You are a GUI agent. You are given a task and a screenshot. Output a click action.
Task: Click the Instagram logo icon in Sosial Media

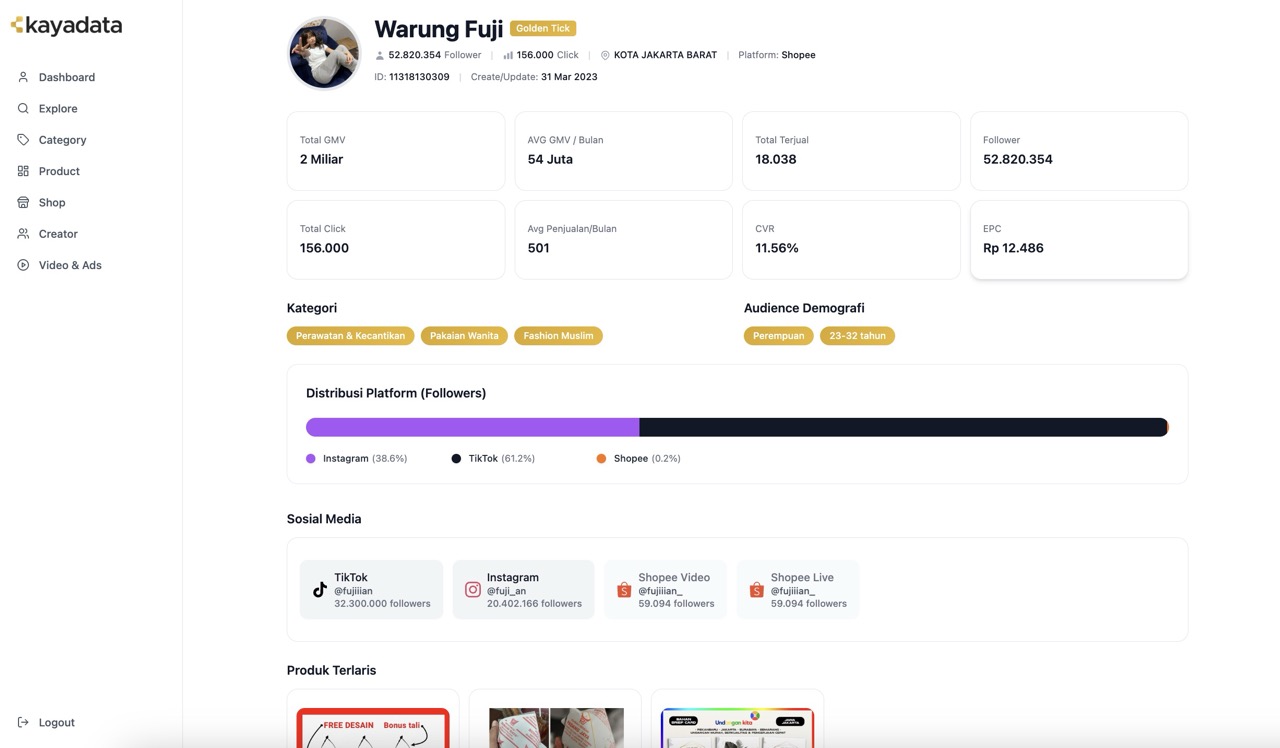pyautogui.click(x=473, y=590)
